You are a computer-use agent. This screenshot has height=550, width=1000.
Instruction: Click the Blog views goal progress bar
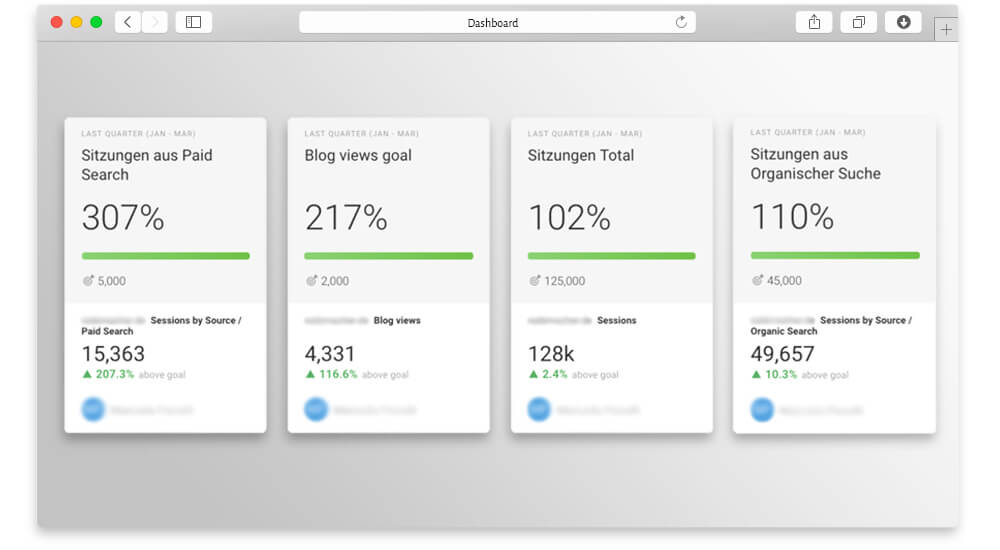388,256
